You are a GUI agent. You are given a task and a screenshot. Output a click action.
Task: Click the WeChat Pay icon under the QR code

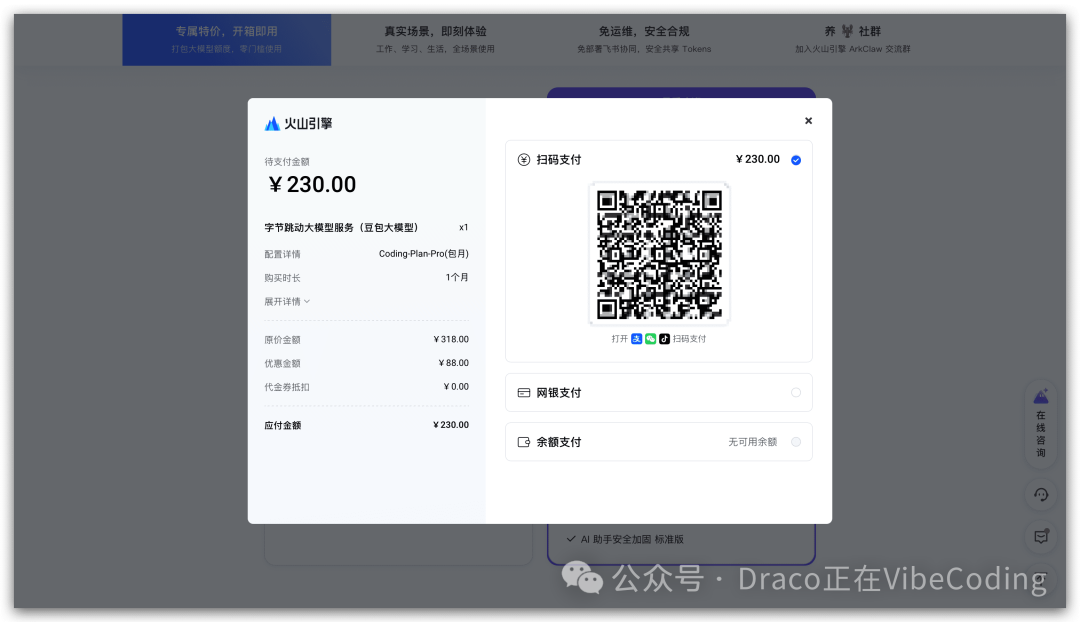click(x=650, y=339)
